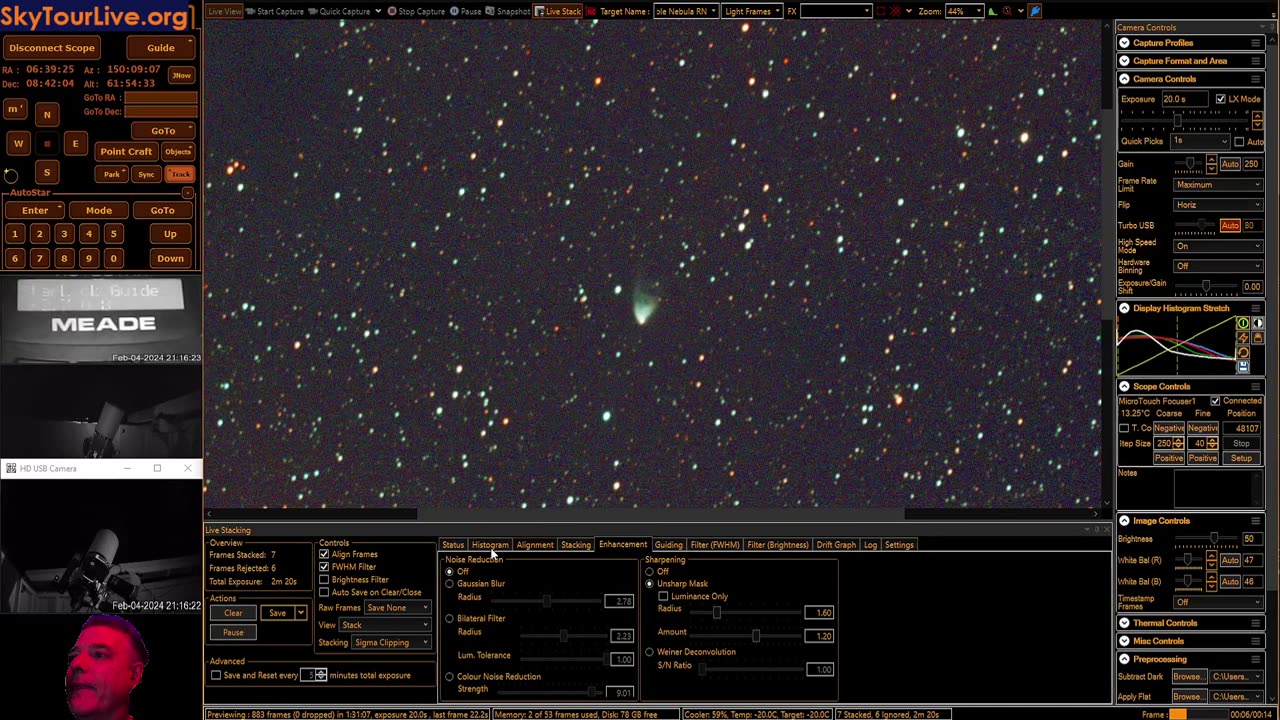Slew west with W button
Viewport: 1280px width, 720px height.
tap(18, 144)
